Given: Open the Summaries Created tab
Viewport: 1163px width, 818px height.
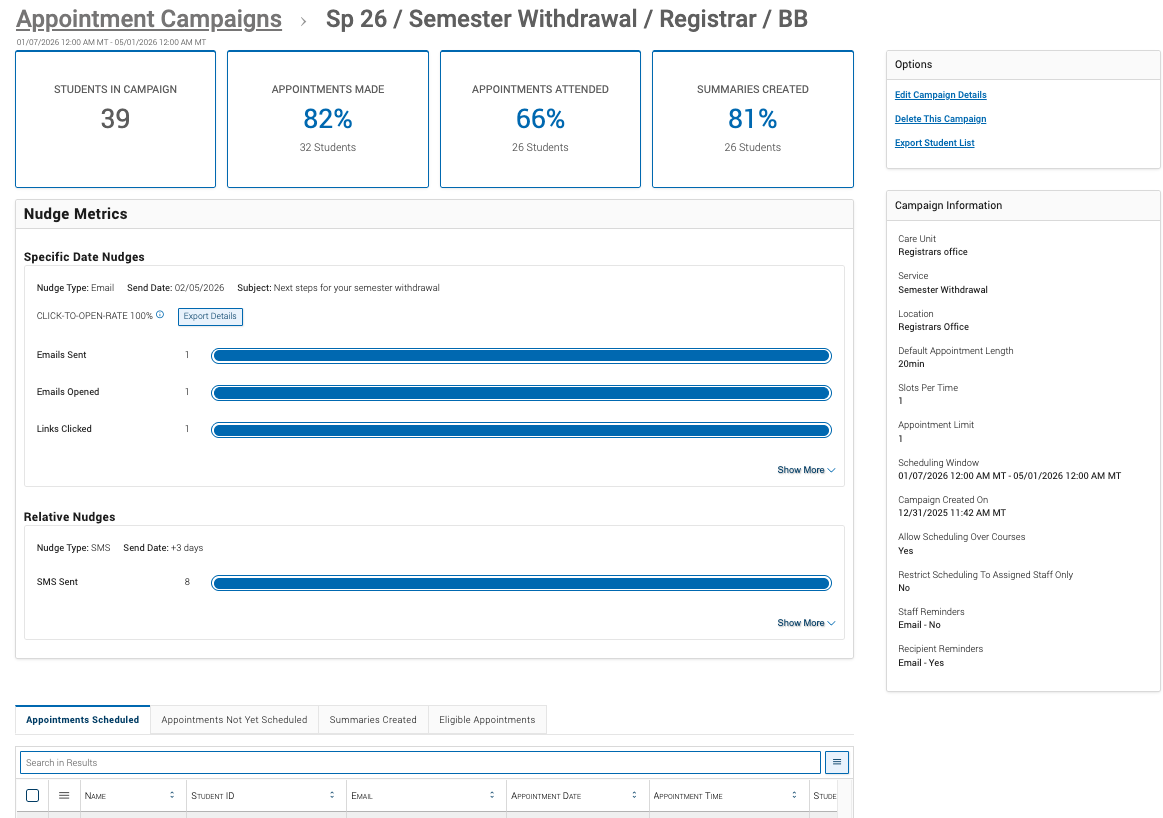Looking at the screenshot, I should click(373, 720).
